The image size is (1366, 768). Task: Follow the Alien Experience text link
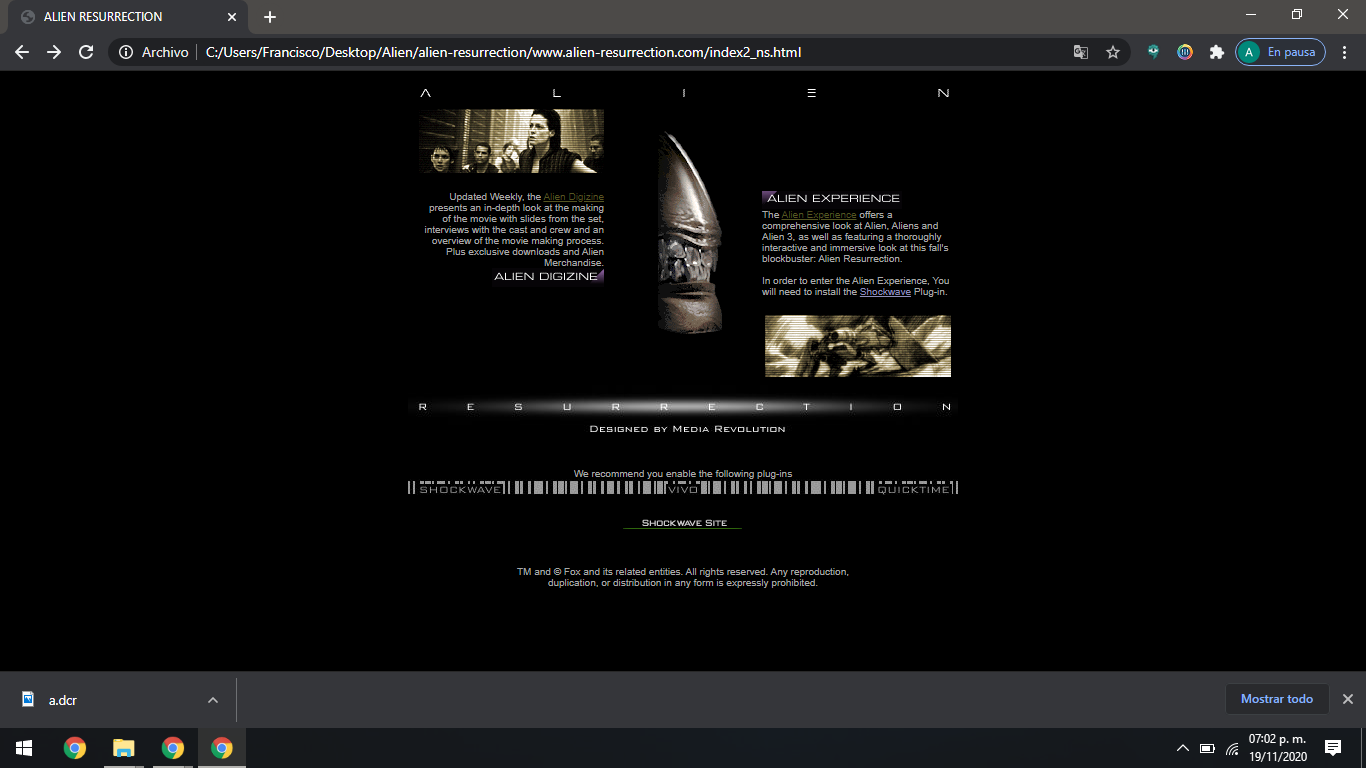pos(819,215)
